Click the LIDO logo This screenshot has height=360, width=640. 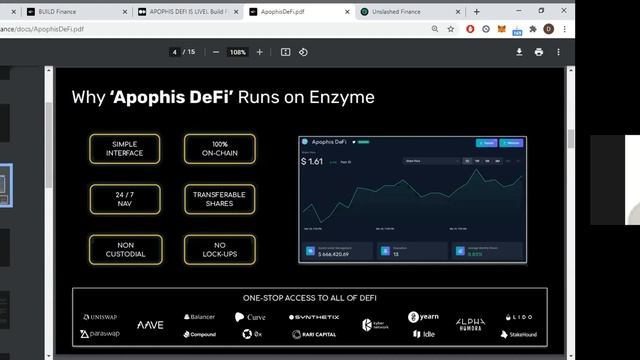coord(519,317)
